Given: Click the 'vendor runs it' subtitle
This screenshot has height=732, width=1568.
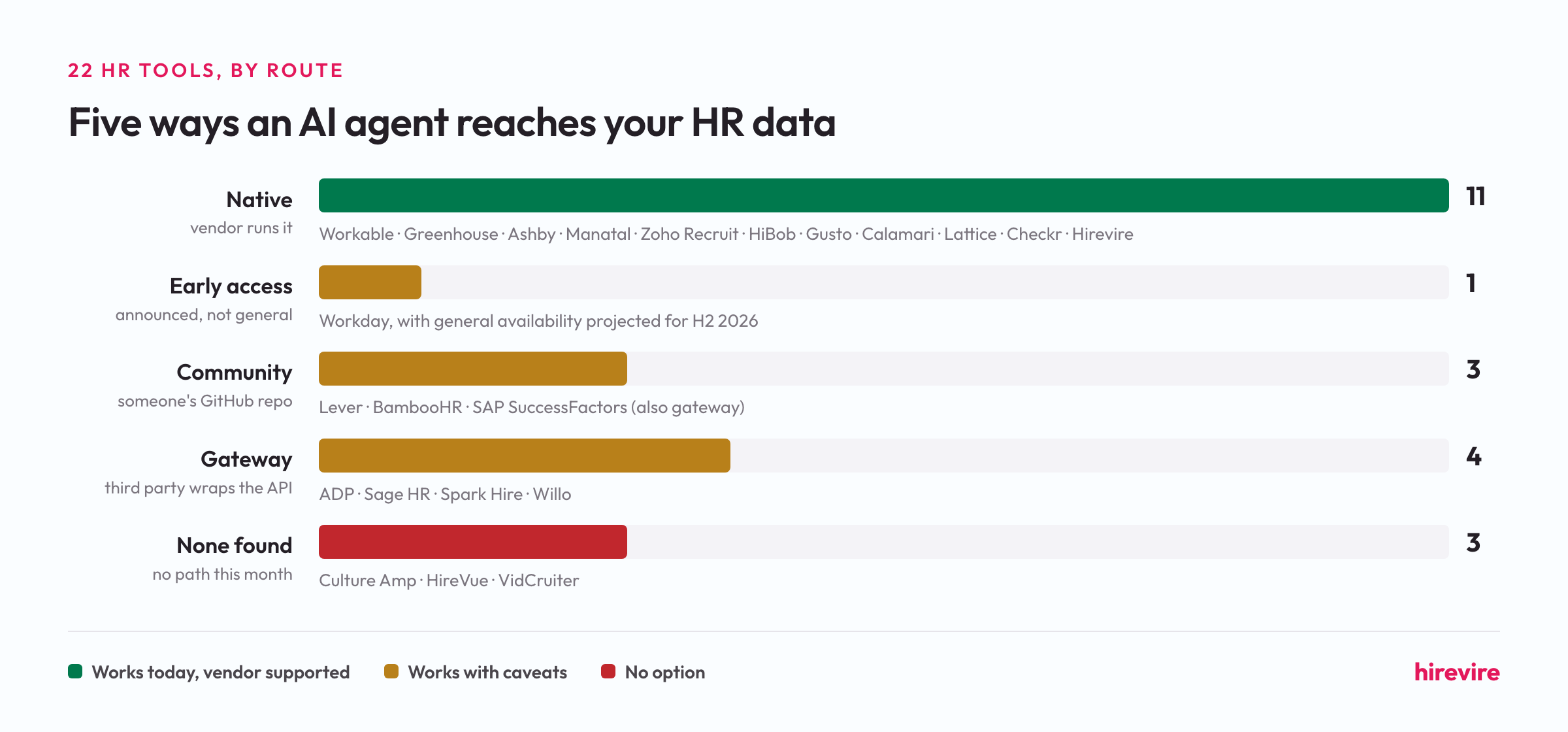Looking at the screenshot, I should tap(241, 228).
